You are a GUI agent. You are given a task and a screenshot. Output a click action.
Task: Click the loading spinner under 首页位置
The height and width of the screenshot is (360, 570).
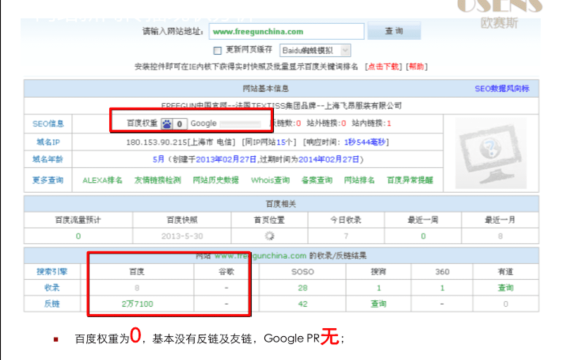(x=269, y=236)
